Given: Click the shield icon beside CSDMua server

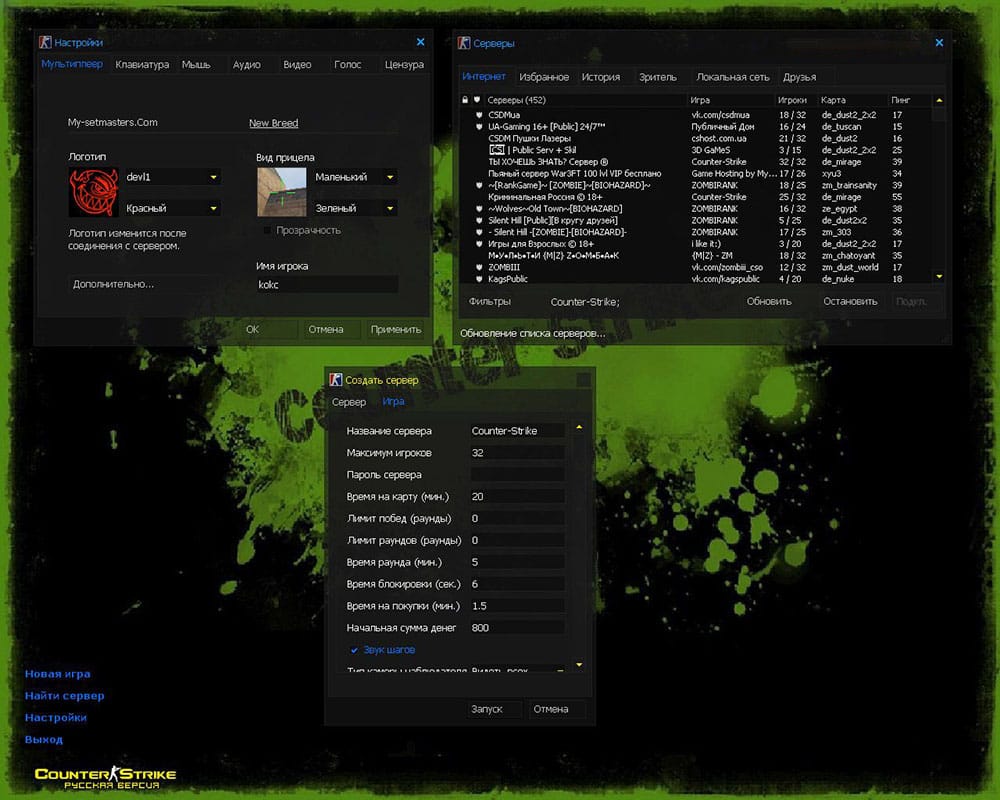Looking at the screenshot, I should [479, 115].
